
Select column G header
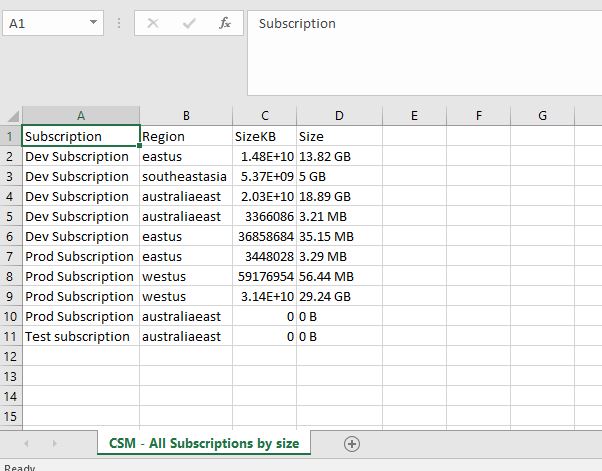(x=542, y=116)
